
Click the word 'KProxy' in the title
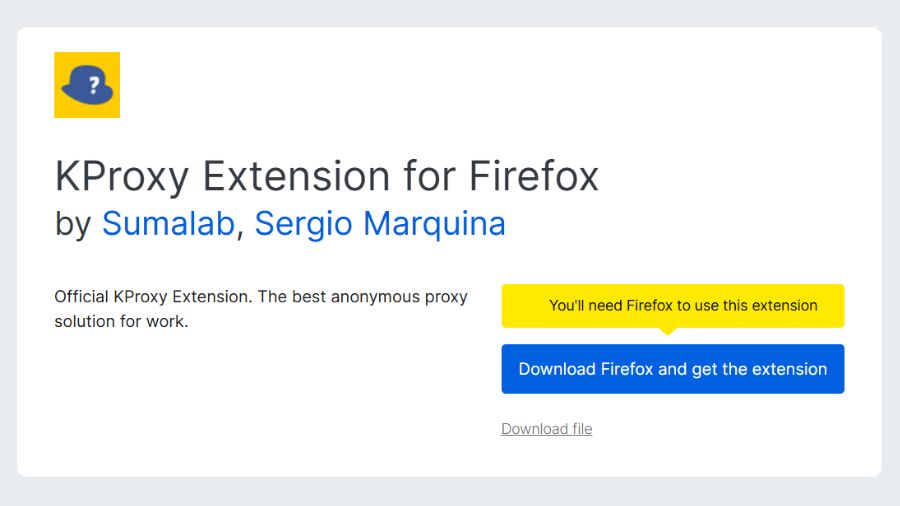point(121,177)
